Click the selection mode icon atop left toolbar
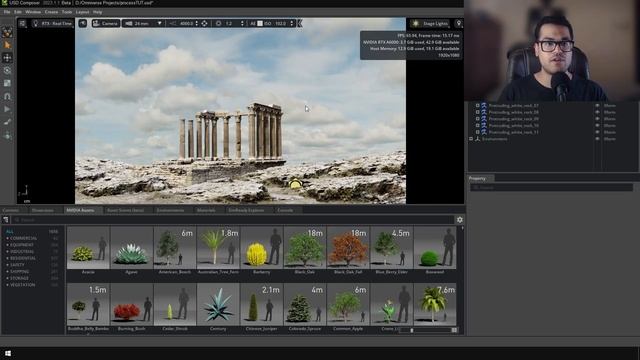The width and height of the screenshot is (640, 360). coord(7,32)
